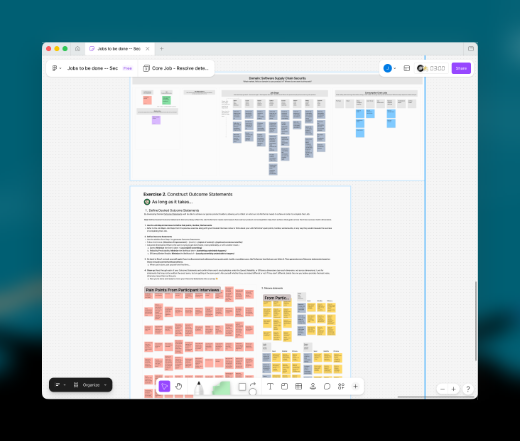Toggle the layout view icon near avatar

pyautogui.click(x=407, y=68)
